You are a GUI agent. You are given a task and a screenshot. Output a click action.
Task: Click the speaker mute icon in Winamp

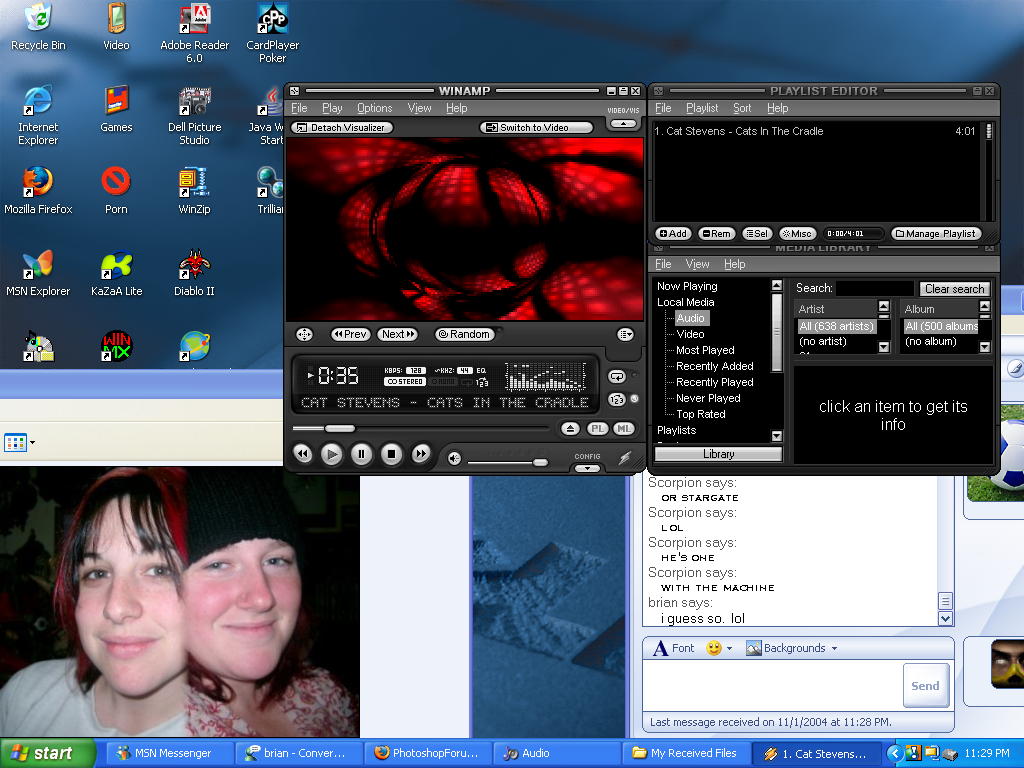coord(454,458)
